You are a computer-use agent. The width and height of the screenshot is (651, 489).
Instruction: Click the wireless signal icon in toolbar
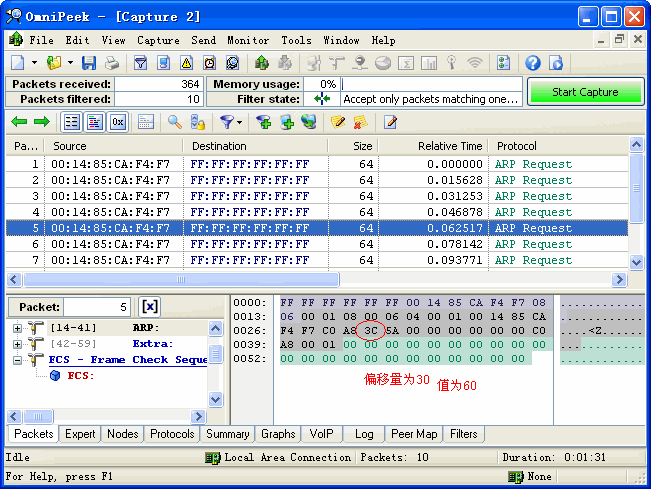point(475,63)
